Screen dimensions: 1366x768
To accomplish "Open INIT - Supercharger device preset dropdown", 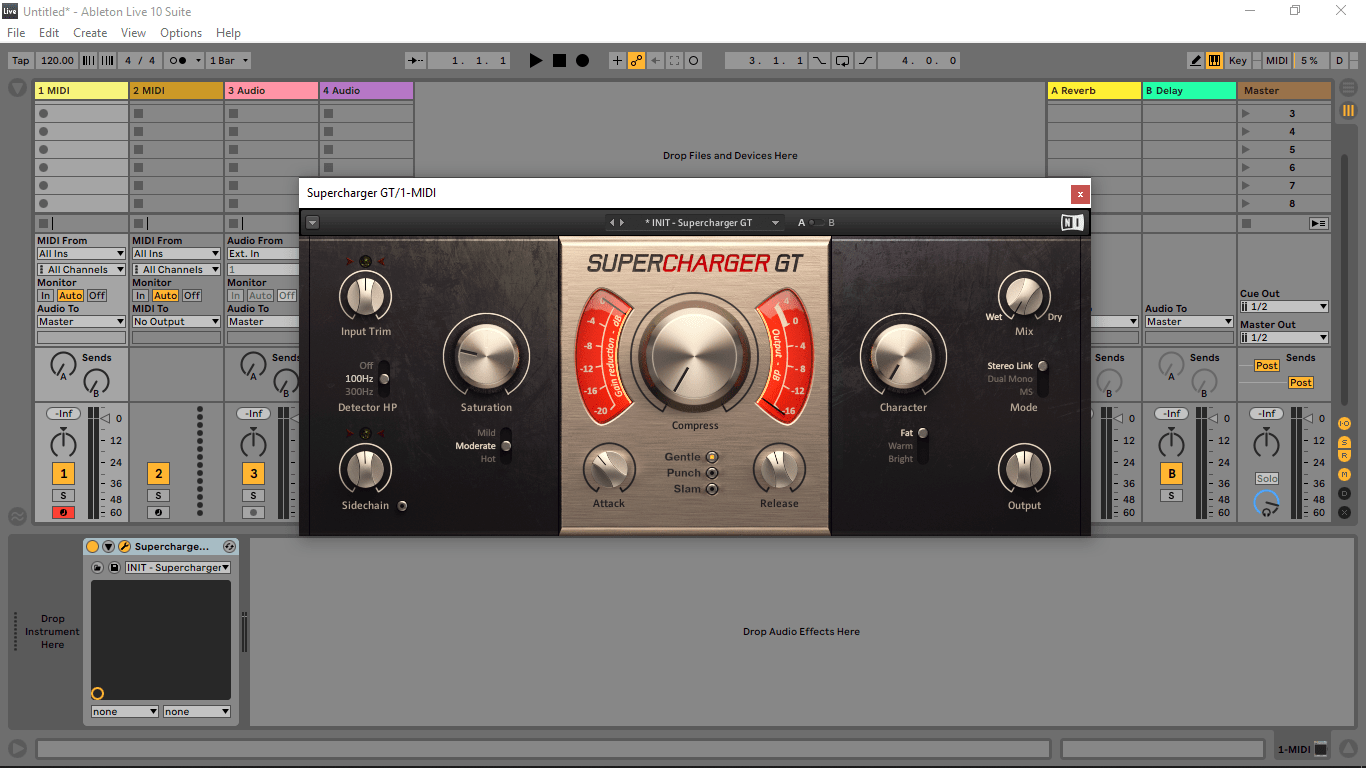I will [x=177, y=568].
